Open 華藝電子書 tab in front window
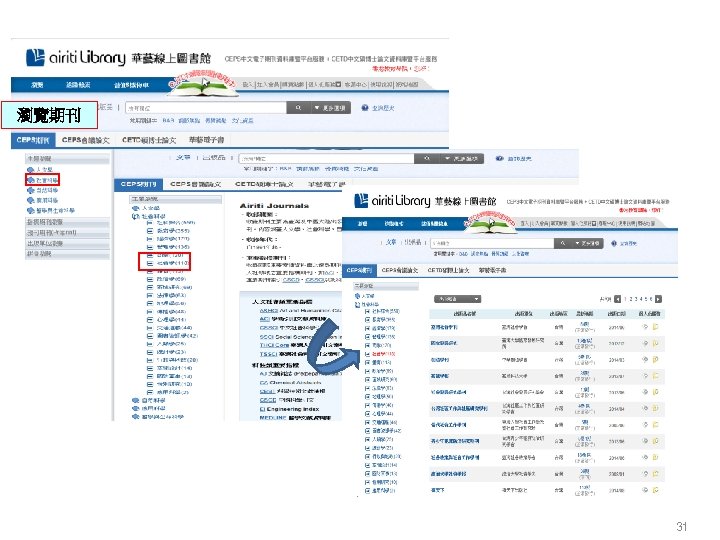Screen dimensions: 720x540 pyautogui.click(x=492, y=270)
